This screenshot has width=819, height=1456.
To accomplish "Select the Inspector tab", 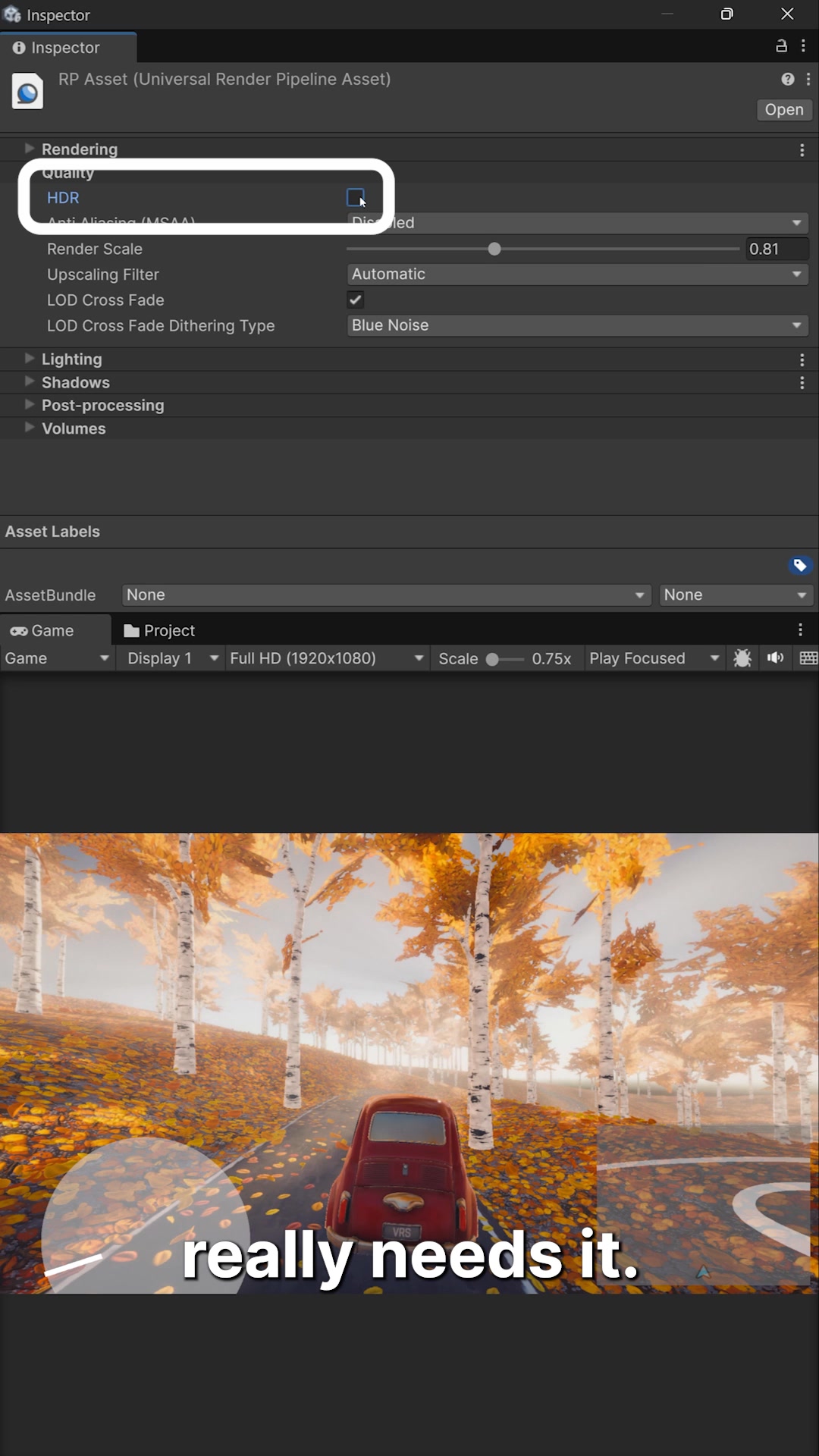I will 68,47.
